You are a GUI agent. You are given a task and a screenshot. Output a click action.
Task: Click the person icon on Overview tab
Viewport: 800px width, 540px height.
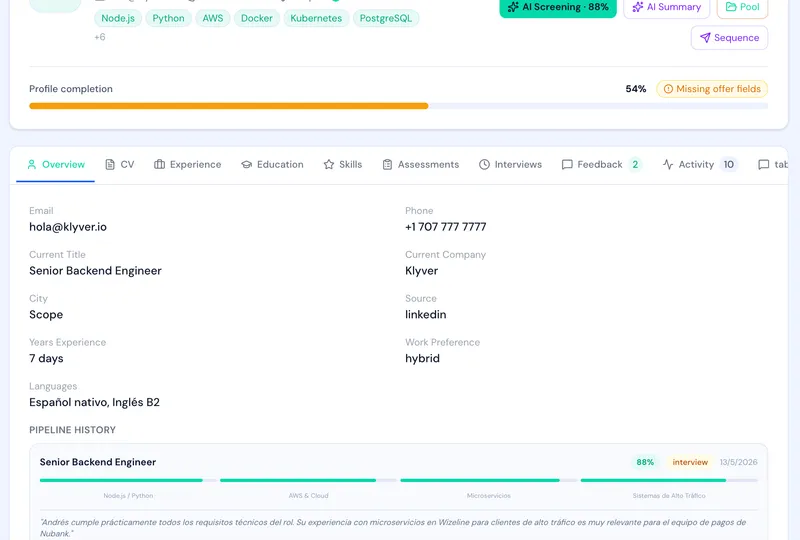click(32, 164)
